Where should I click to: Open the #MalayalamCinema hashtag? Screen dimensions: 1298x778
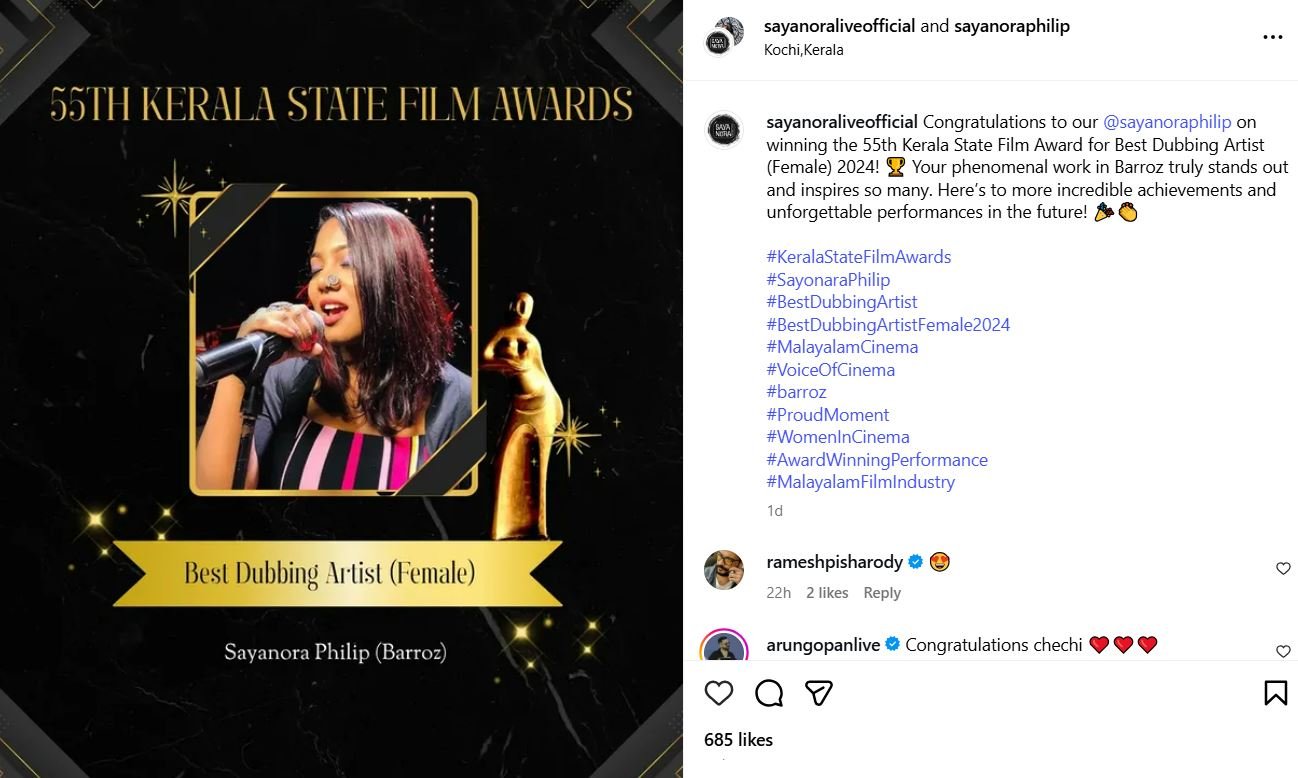coord(842,347)
